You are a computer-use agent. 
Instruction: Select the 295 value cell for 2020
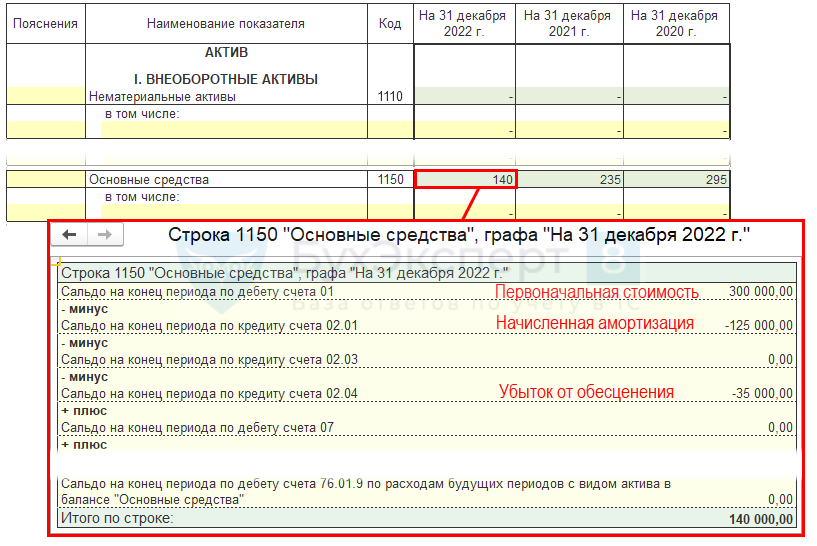(x=677, y=180)
